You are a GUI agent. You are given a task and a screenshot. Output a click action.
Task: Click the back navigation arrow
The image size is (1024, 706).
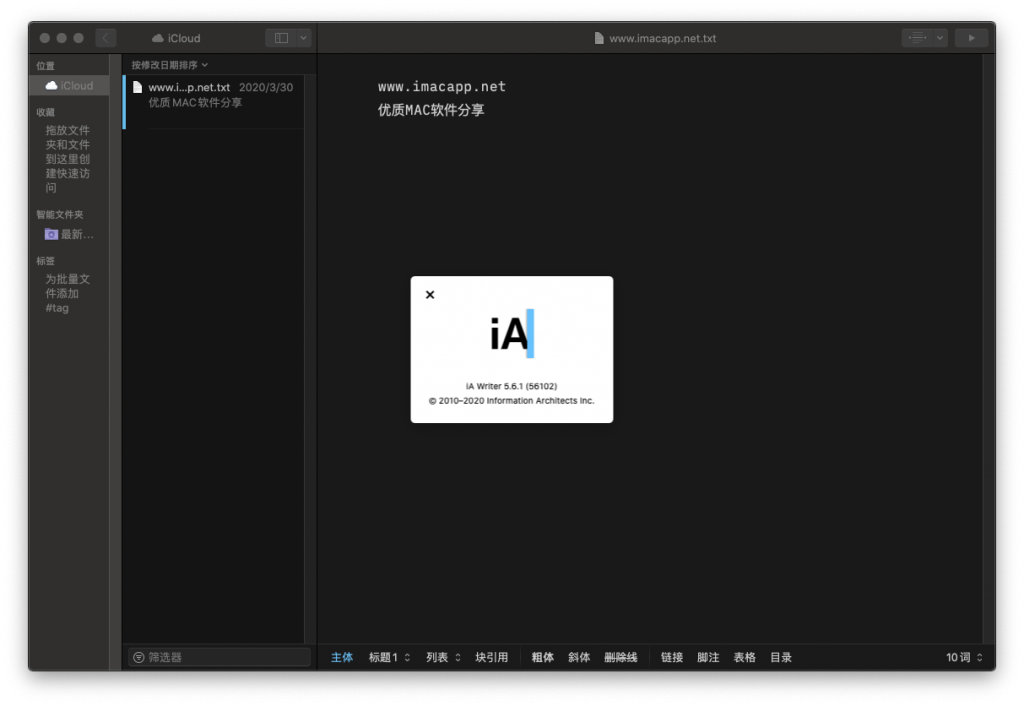click(x=106, y=38)
